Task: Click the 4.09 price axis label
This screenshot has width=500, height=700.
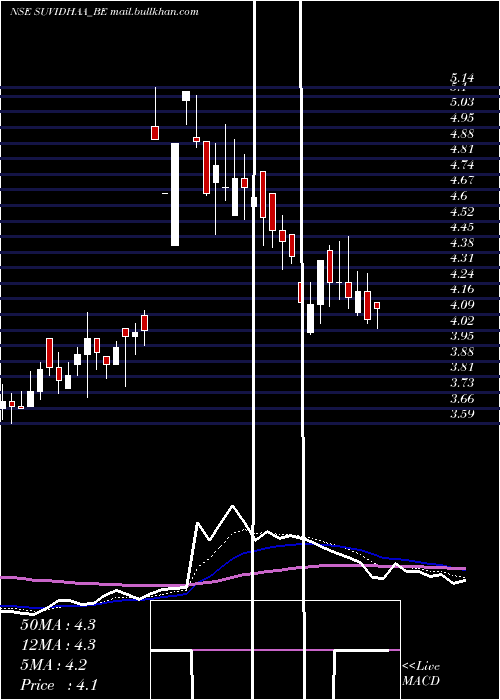Action: coord(462,305)
